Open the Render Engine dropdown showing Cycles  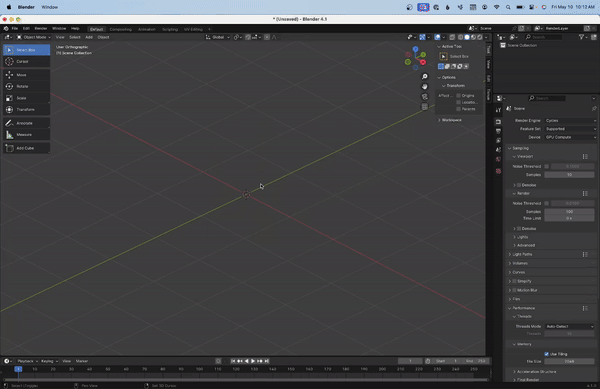point(571,120)
